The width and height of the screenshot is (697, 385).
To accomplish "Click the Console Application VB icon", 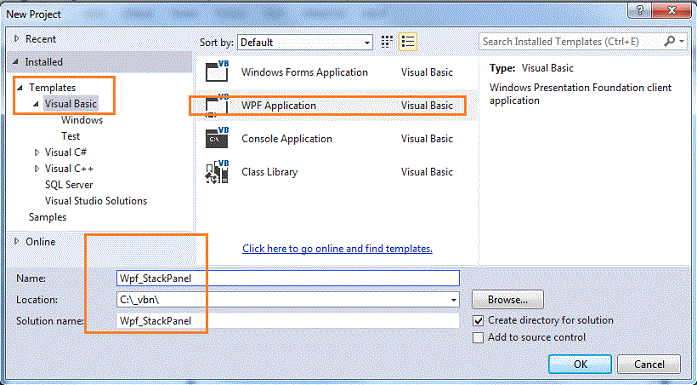I will point(217,138).
